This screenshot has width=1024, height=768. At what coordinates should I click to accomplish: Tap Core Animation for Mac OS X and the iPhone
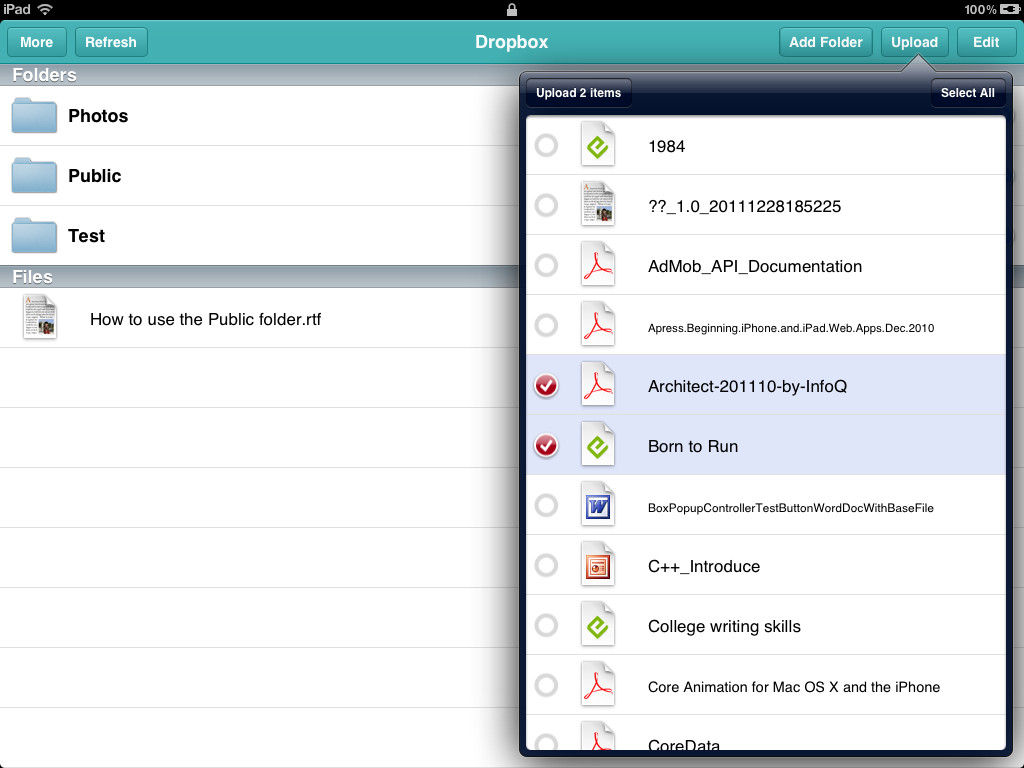pos(794,687)
